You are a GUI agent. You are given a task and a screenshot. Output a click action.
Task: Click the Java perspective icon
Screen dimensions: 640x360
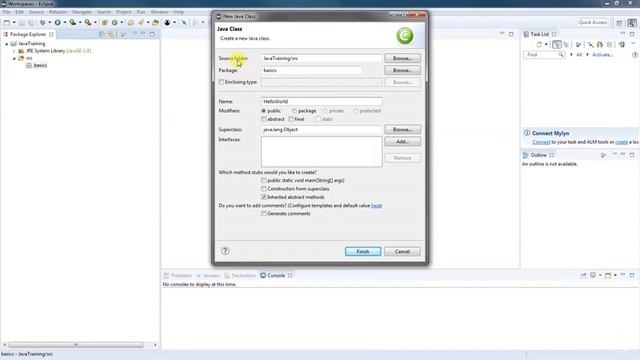[632, 22]
